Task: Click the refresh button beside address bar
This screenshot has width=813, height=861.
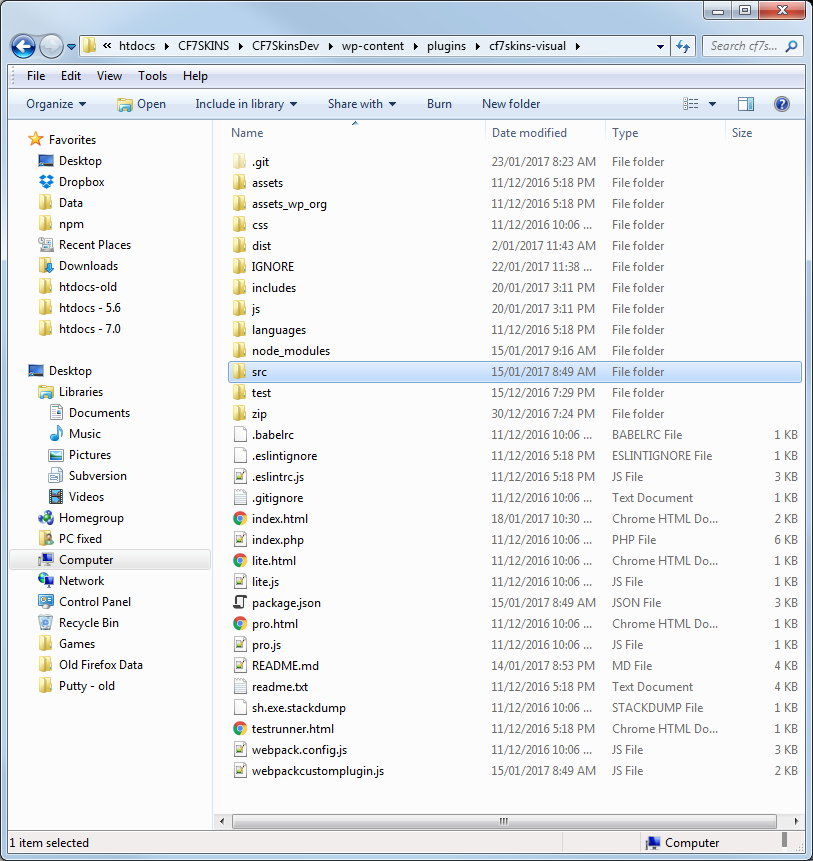Action: click(684, 46)
